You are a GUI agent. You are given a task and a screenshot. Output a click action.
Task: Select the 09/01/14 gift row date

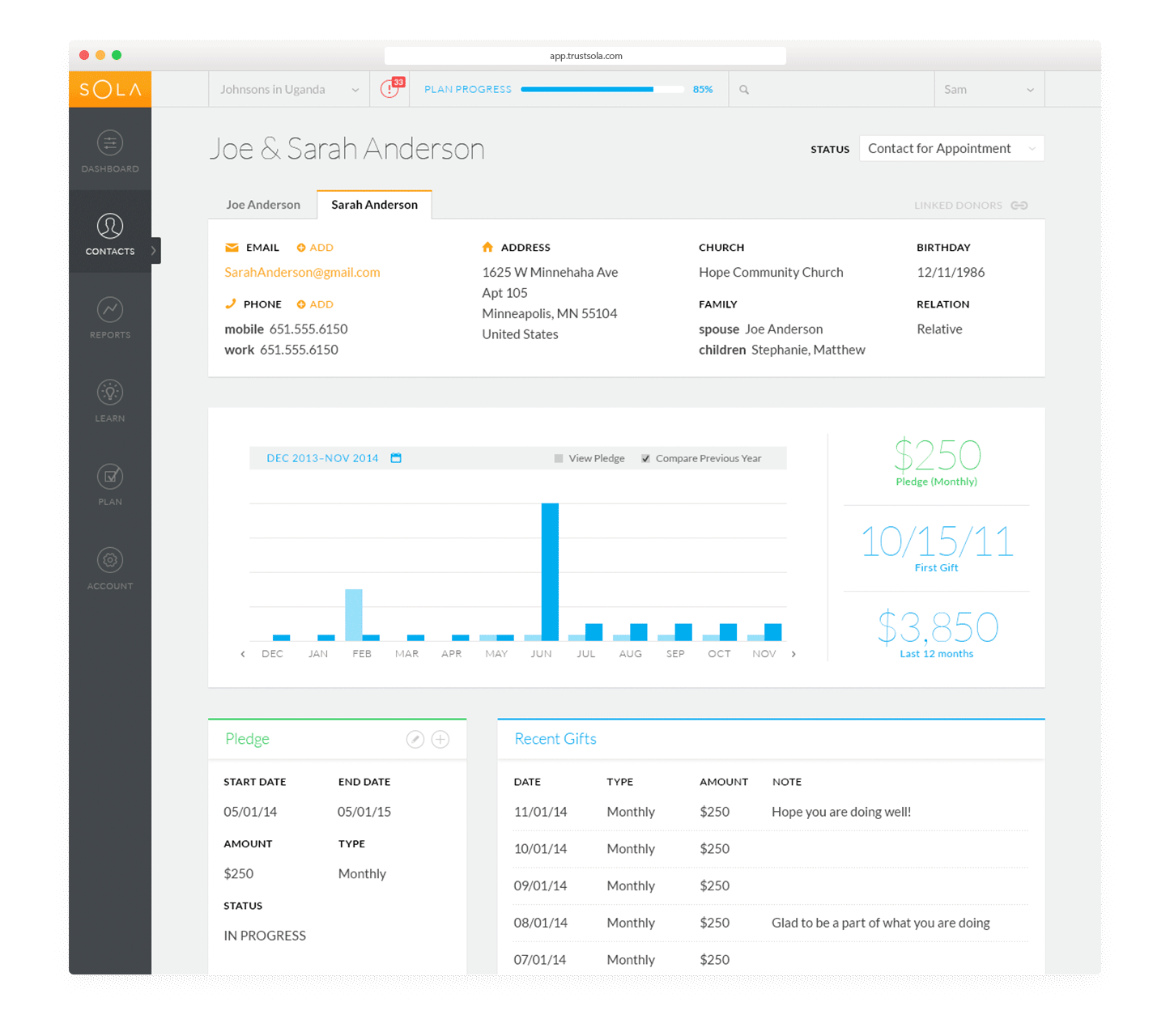(x=540, y=885)
